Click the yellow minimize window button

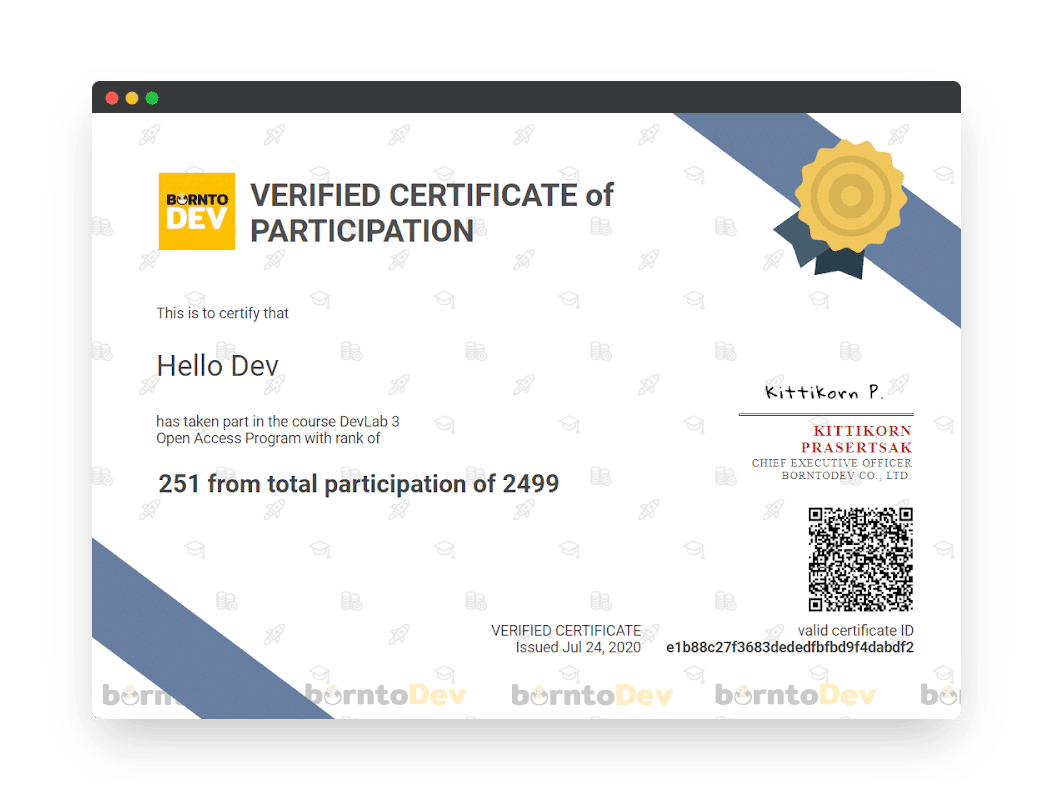(132, 98)
